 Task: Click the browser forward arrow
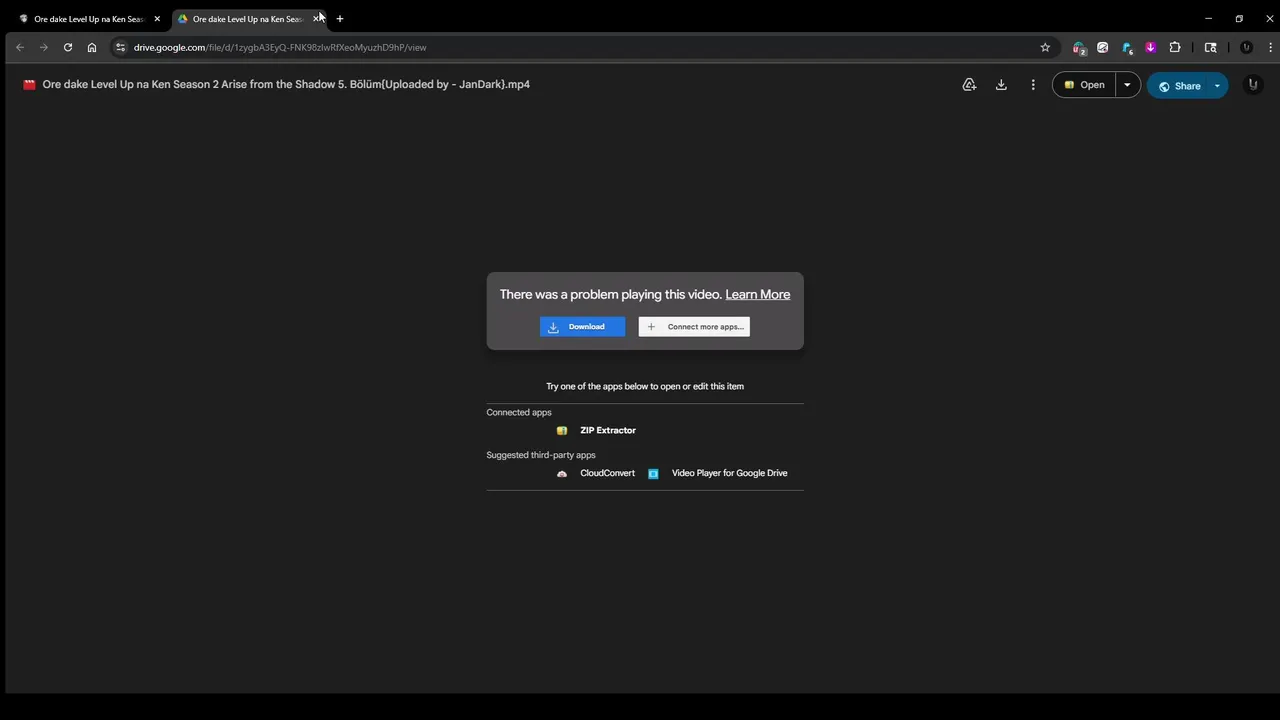[x=44, y=47]
